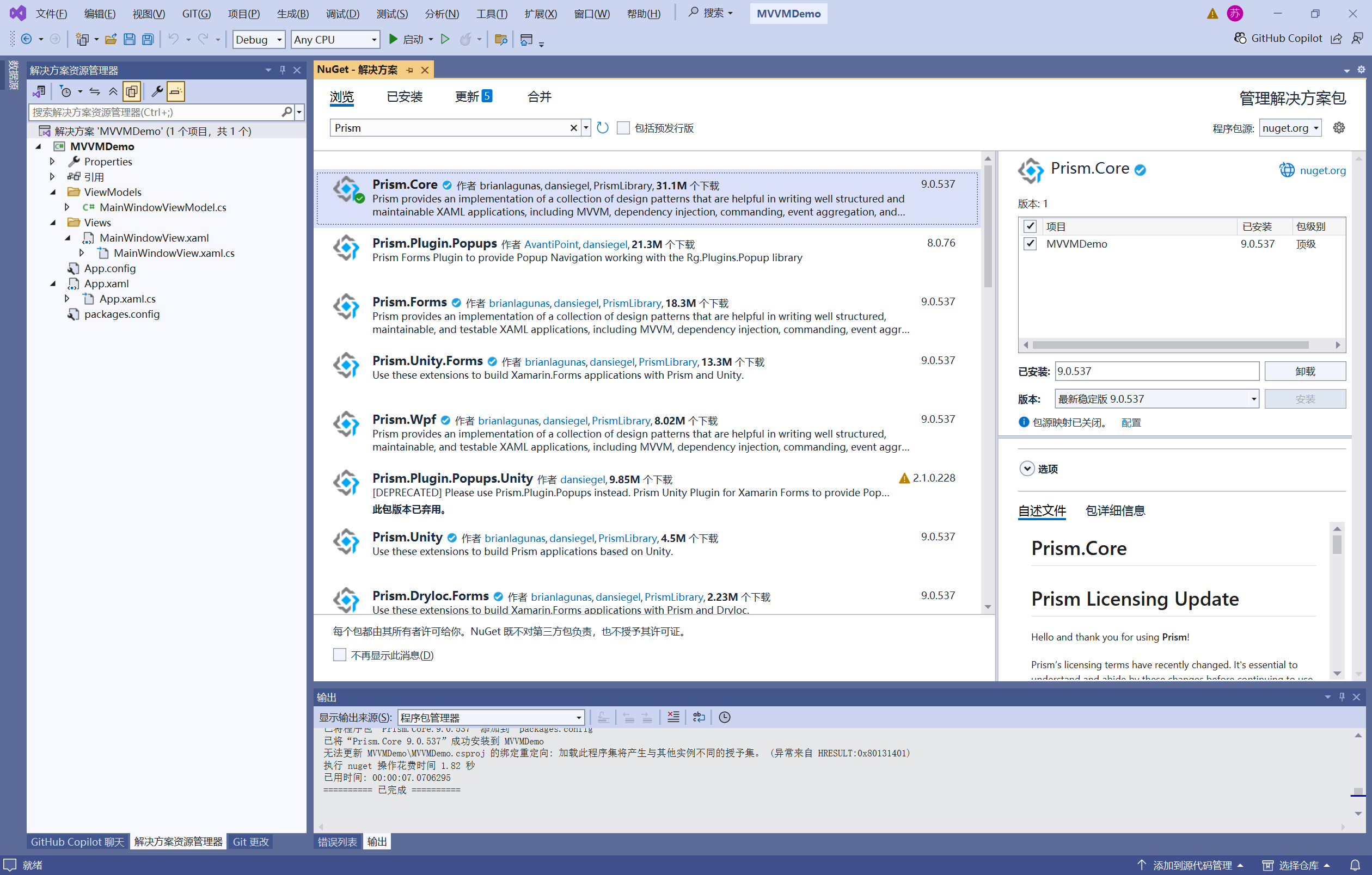Uncheck the MVVMDemo project checkbox
The width and height of the screenshot is (1372, 875).
pos(1030,244)
